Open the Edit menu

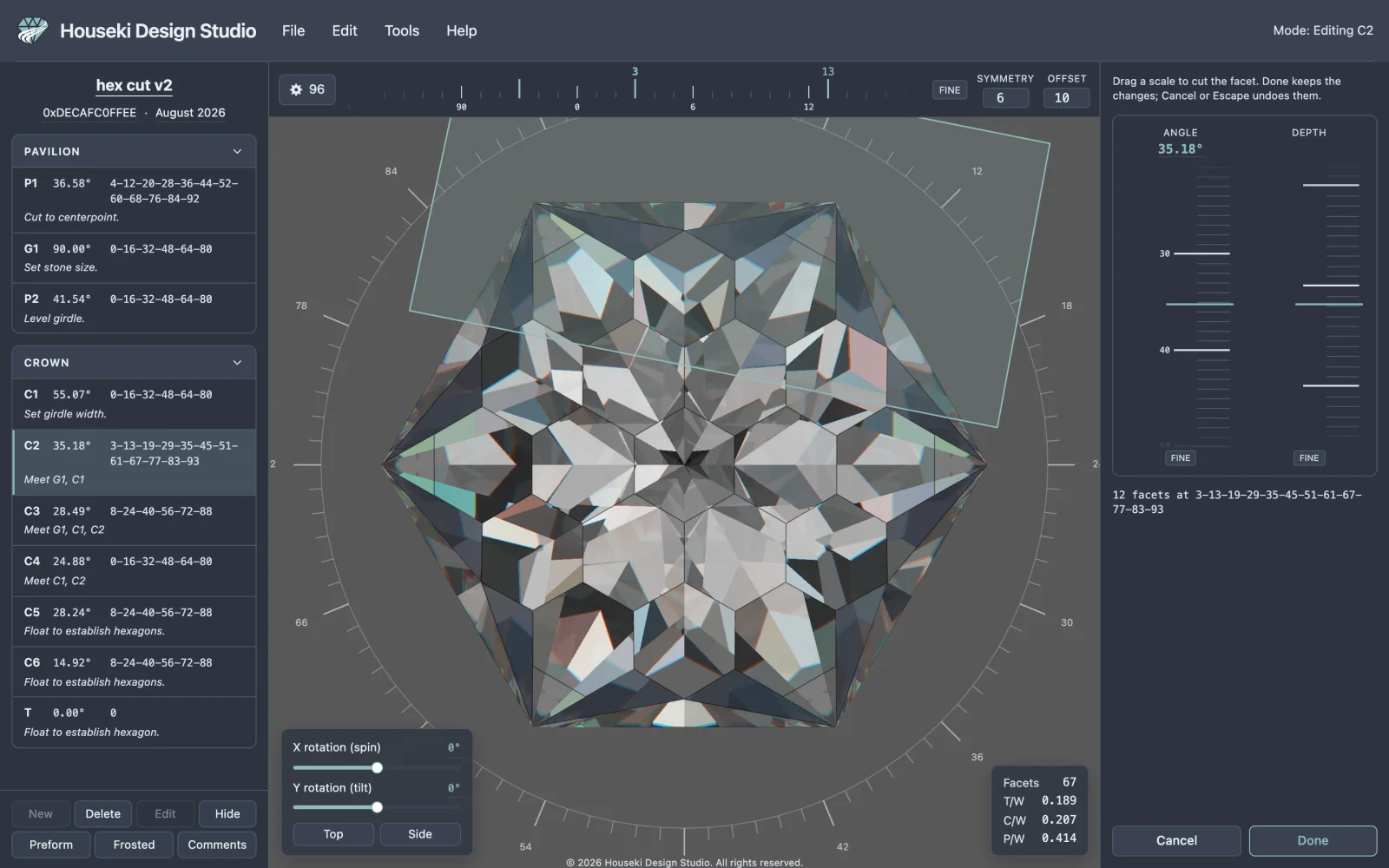tap(345, 30)
